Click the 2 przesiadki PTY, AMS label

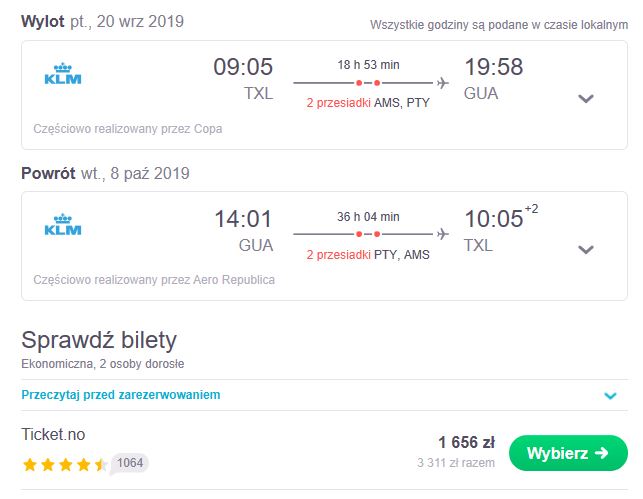pyautogui.click(x=368, y=255)
